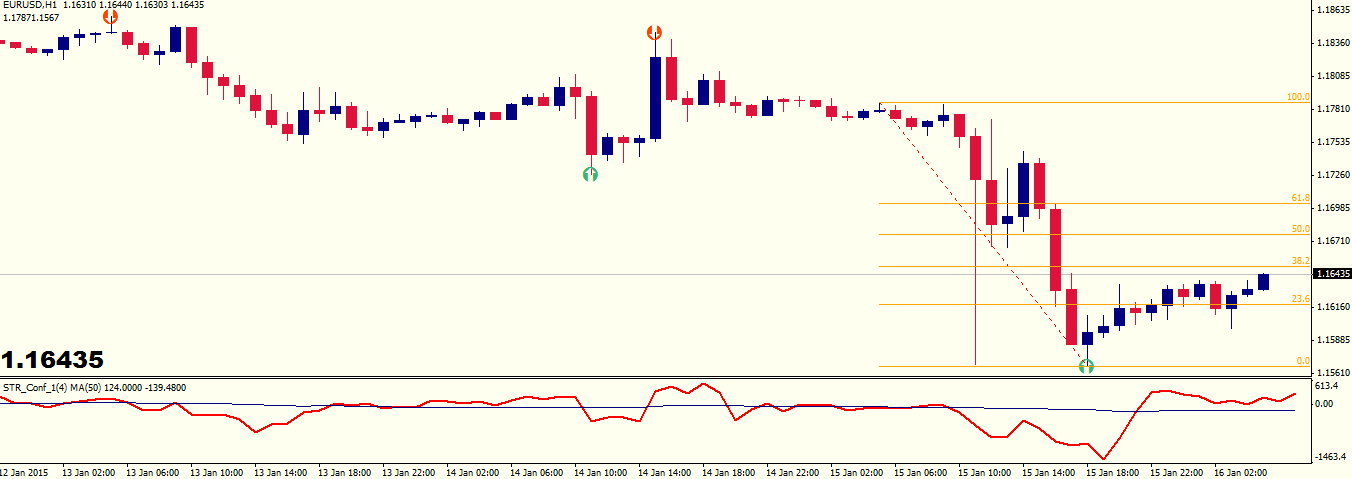Click the Fibonacci 61.8 level label
The image size is (1352, 479).
click(x=1300, y=198)
